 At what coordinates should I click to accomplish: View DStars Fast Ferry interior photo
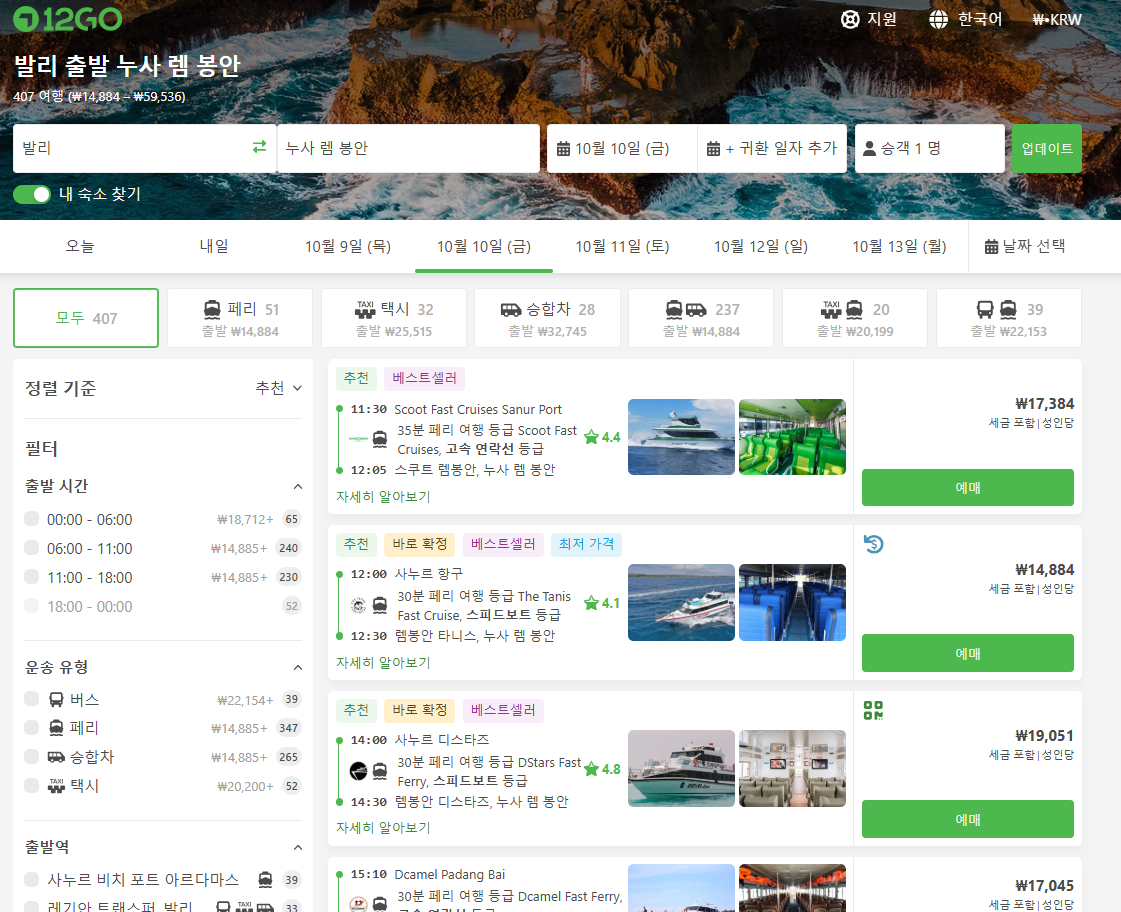coord(792,768)
